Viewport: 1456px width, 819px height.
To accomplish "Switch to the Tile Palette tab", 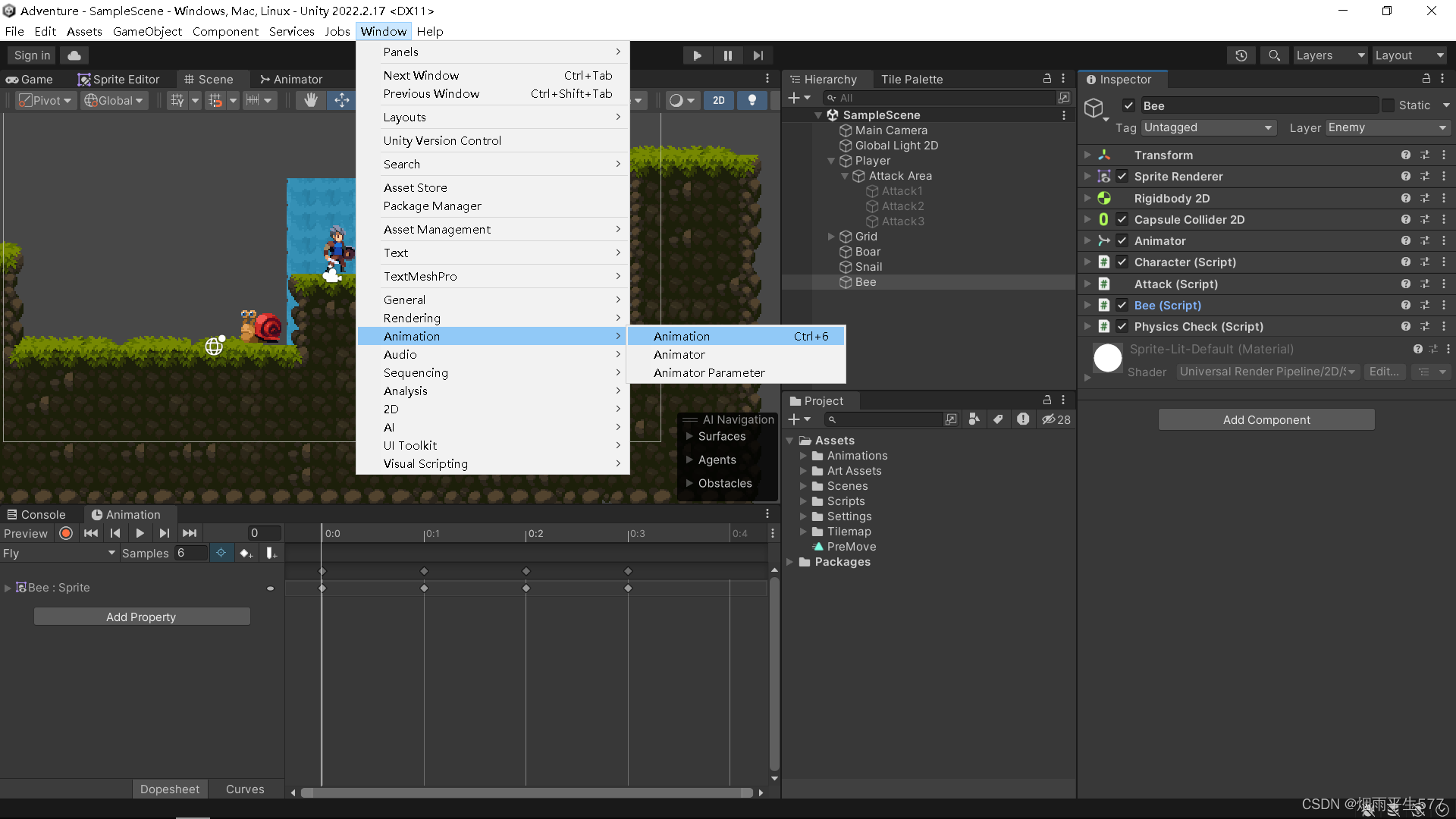I will click(x=912, y=79).
